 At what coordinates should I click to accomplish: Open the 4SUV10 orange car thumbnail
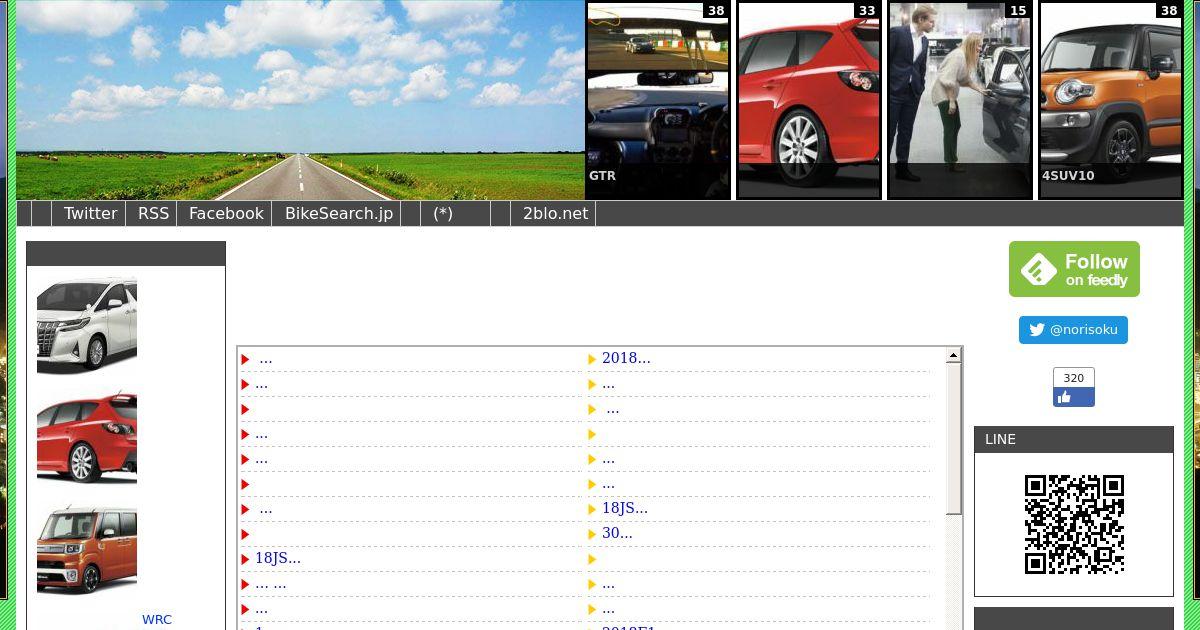[1111, 100]
